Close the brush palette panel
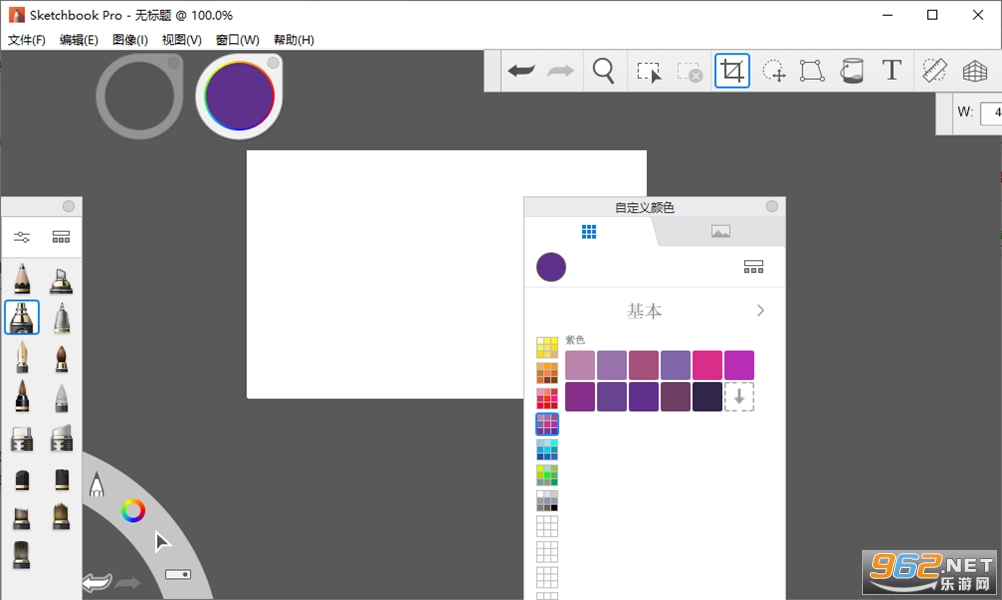The height and width of the screenshot is (600, 1002). (x=68, y=206)
